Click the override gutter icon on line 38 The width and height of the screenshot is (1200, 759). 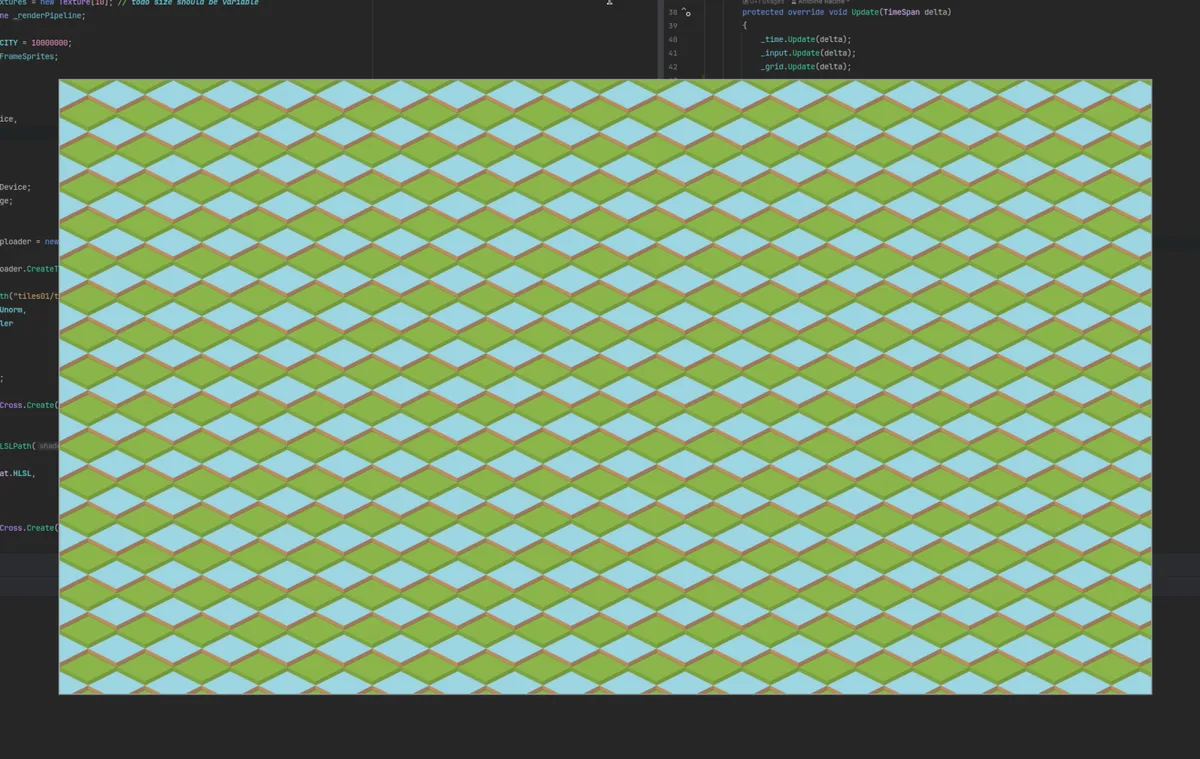coord(686,13)
